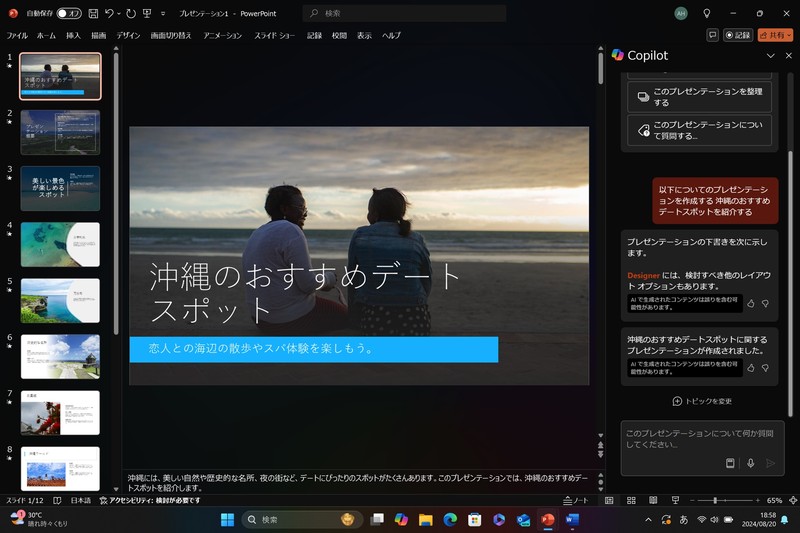This screenshot has width=800, height=533.
Task: Open Customize Quick Access Toolbar dropdown
Action: click(x=163, y=14)
